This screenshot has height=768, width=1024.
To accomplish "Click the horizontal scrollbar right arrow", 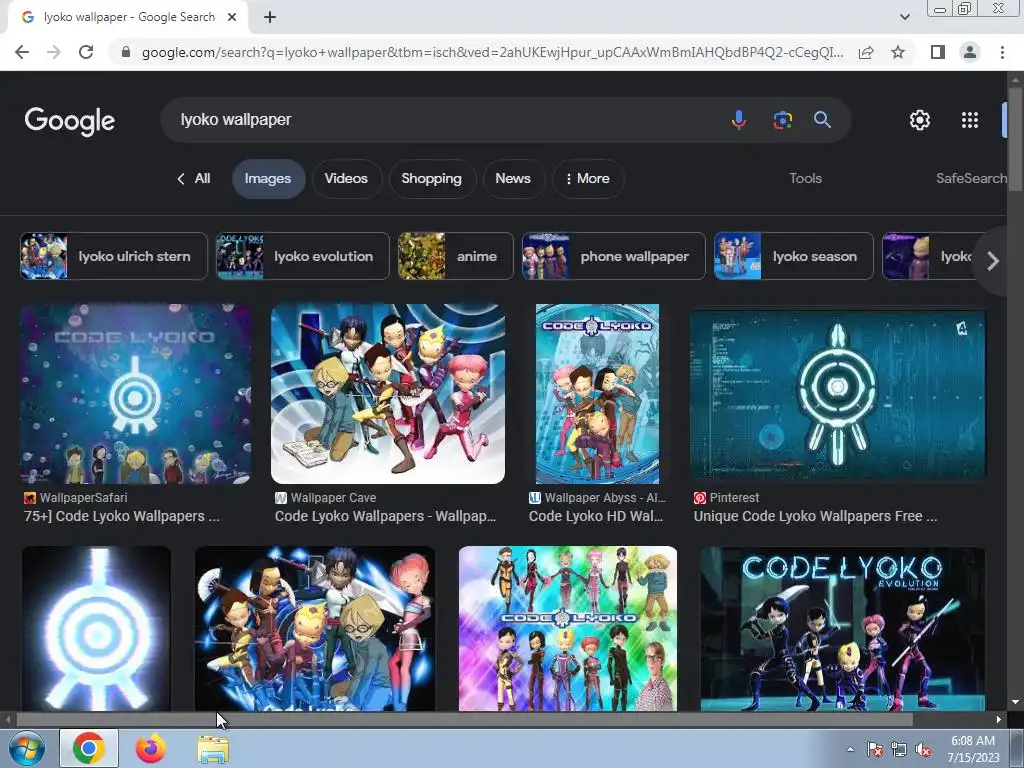I will click(999, 720).
